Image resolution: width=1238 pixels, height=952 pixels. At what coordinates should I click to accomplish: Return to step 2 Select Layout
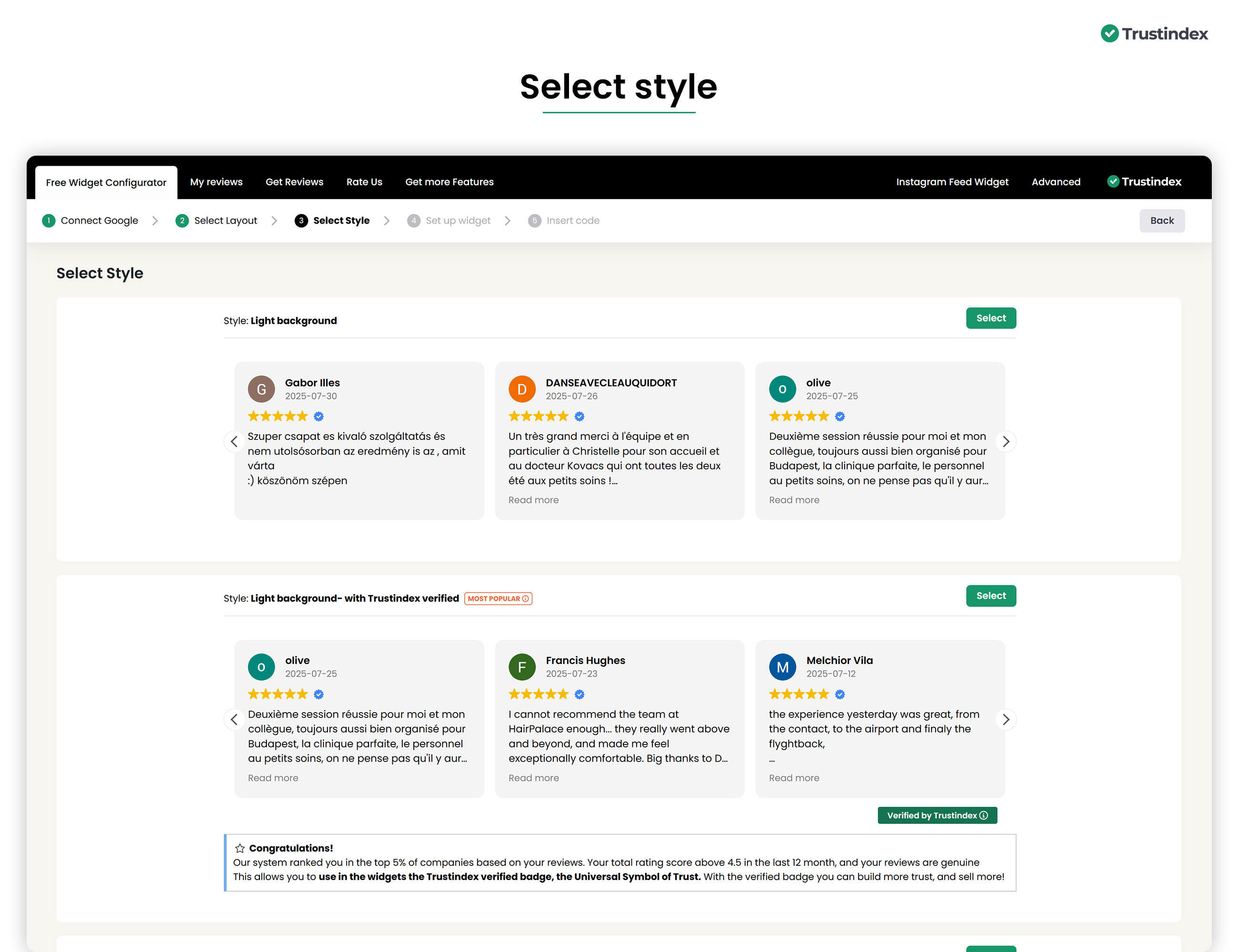[x=225, y=220]
